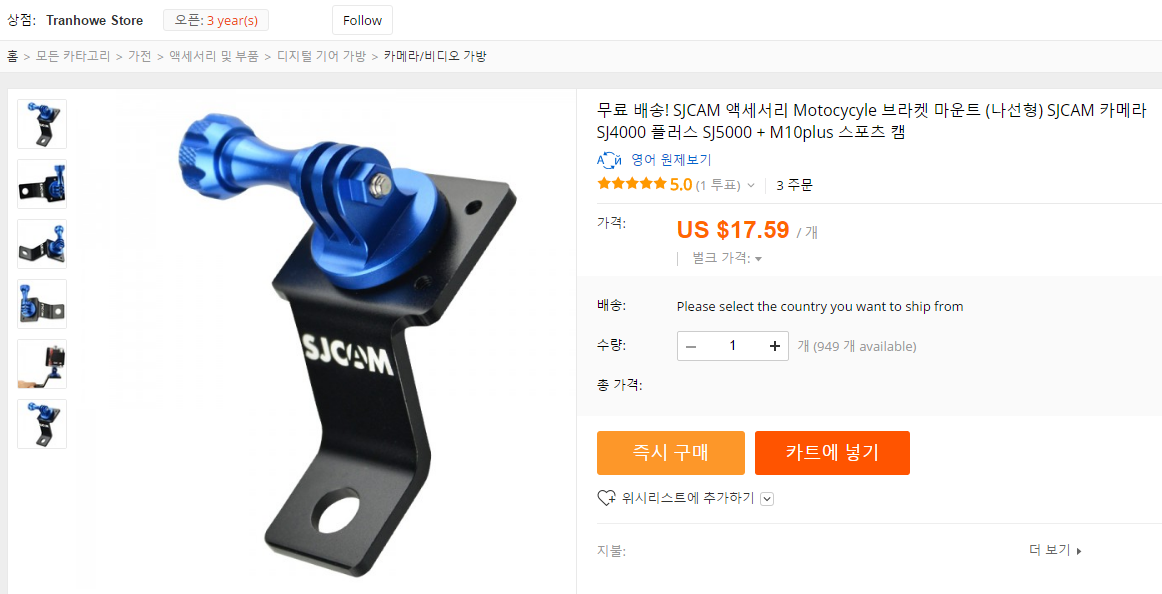Select the first product thumbnail
Viewport: 1162px width, 594px height.
pos(42,124)
